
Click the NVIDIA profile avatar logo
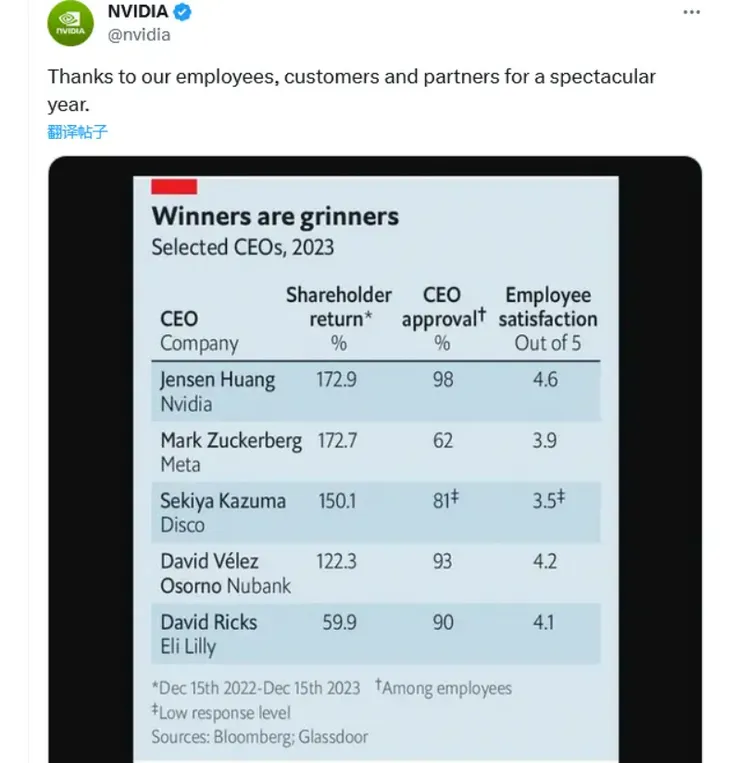click(70, 25)
